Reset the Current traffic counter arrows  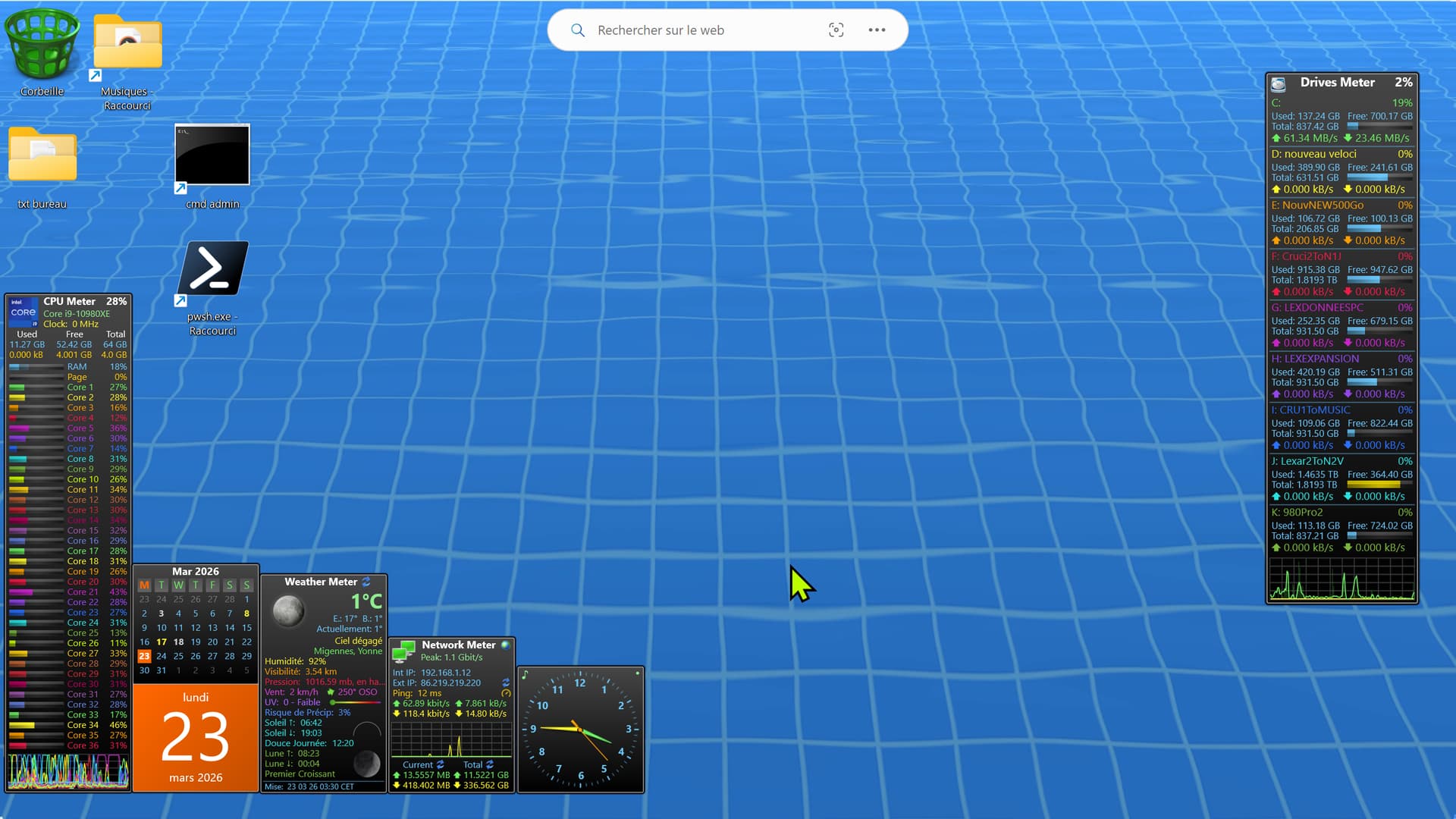[441, 764]
